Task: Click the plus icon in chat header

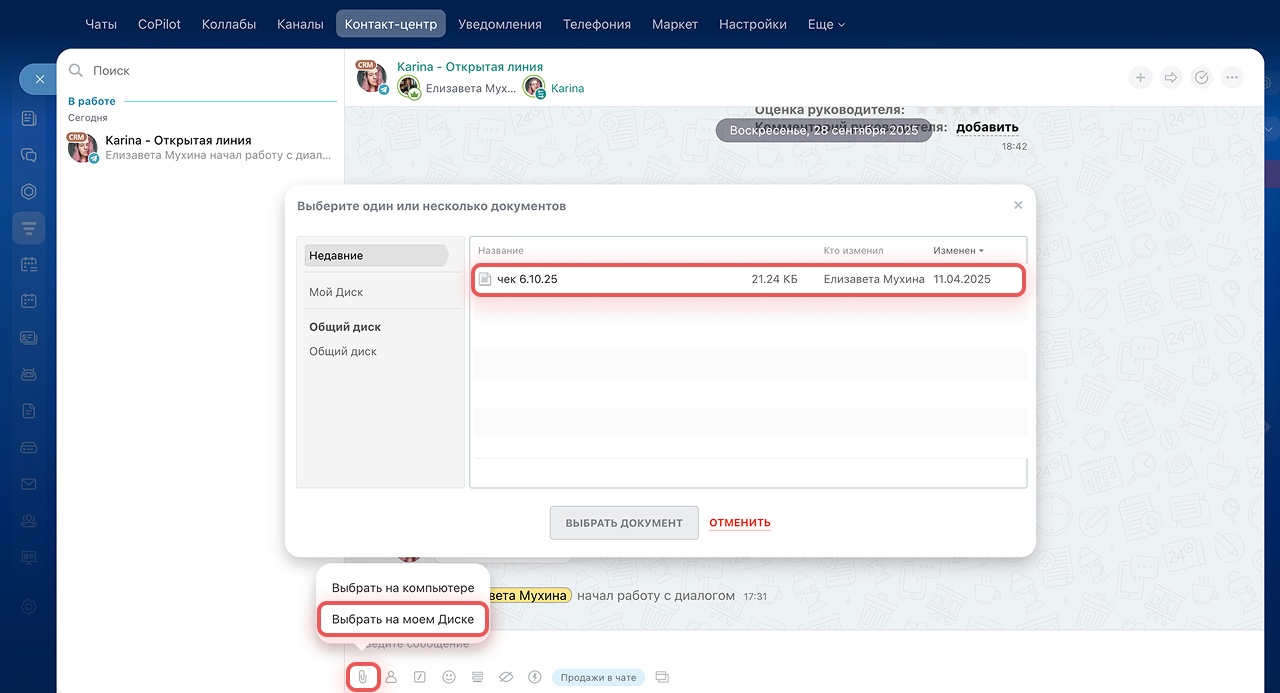Action: 1139,78
